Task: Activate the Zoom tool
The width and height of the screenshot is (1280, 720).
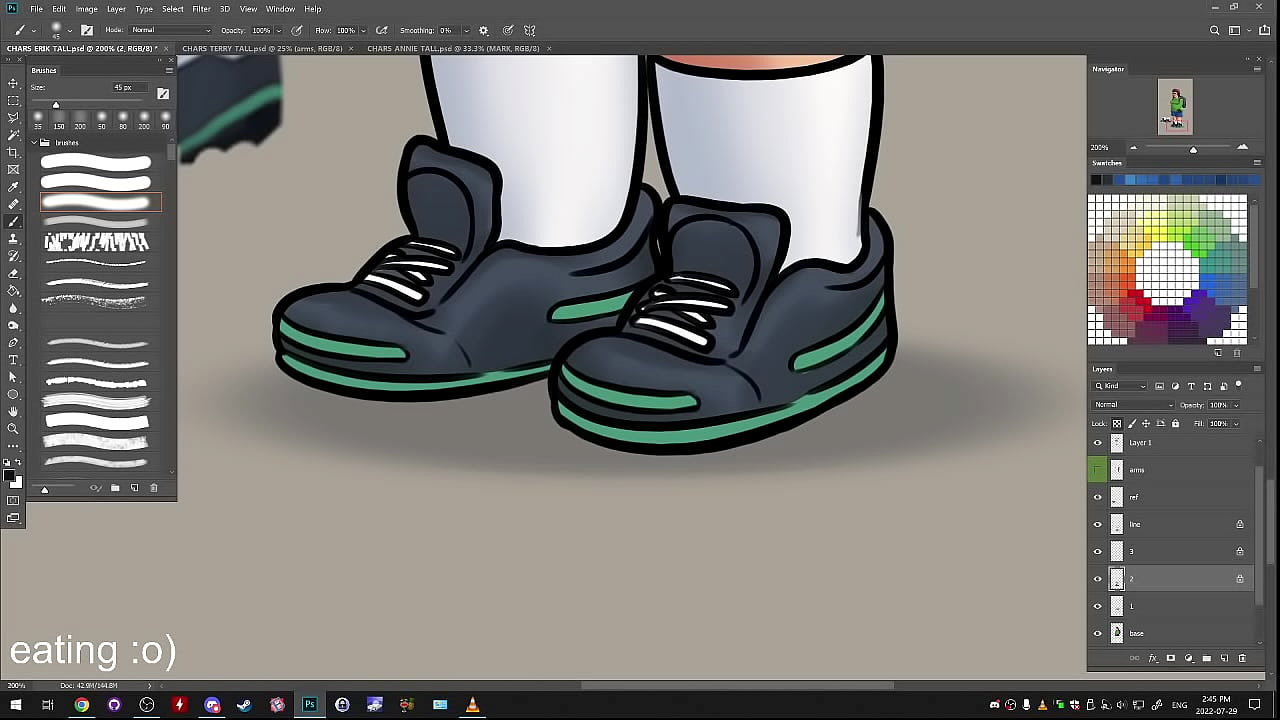Action: (x=13, y=428)
